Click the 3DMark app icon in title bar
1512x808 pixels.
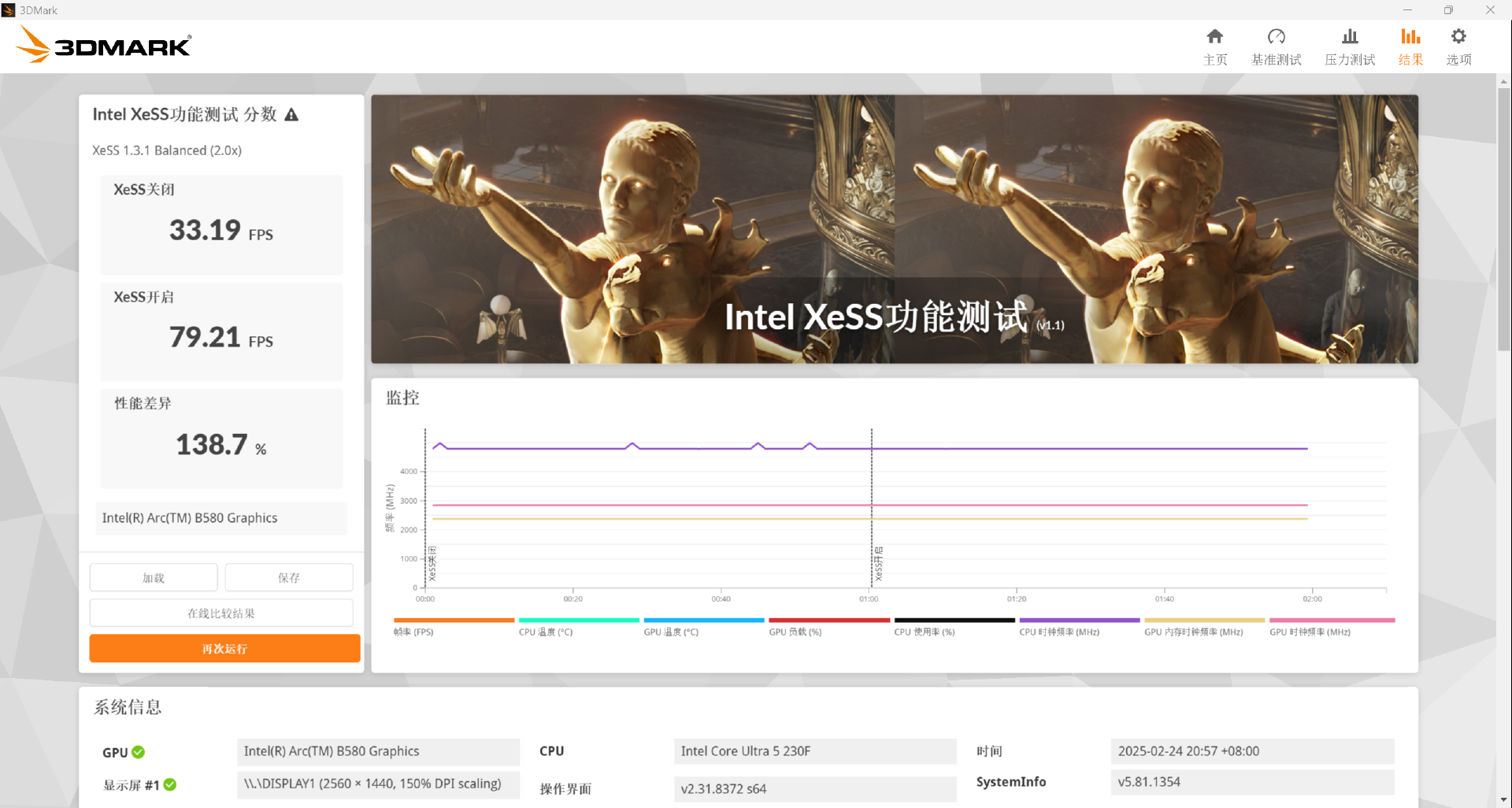pyautogui.click(x=9, y=10)
